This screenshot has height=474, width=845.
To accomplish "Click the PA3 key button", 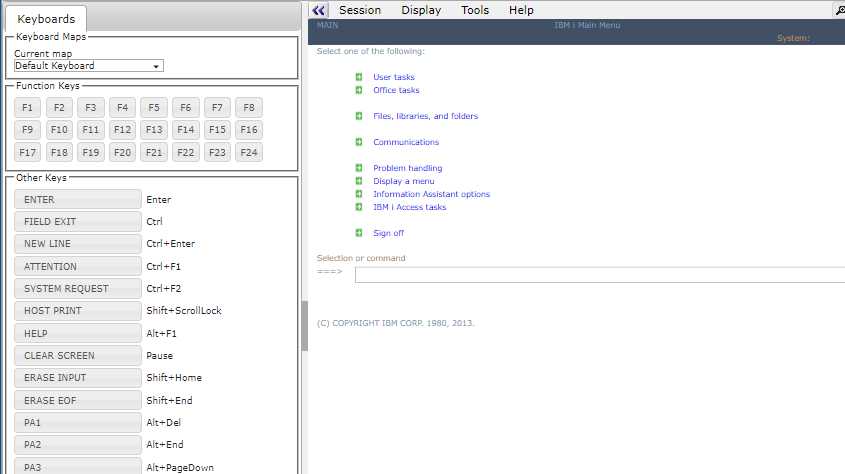I will pyautogui.click(x=78, y=466).
